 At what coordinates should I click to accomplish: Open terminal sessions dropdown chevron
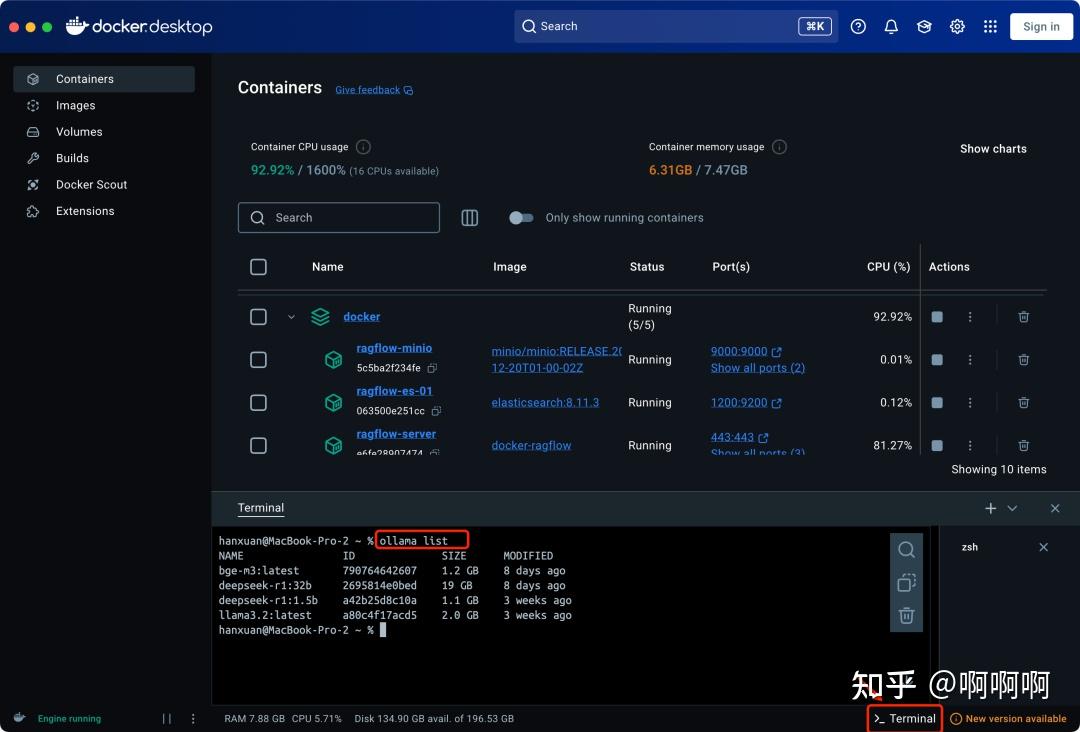tap(1012, 508)
